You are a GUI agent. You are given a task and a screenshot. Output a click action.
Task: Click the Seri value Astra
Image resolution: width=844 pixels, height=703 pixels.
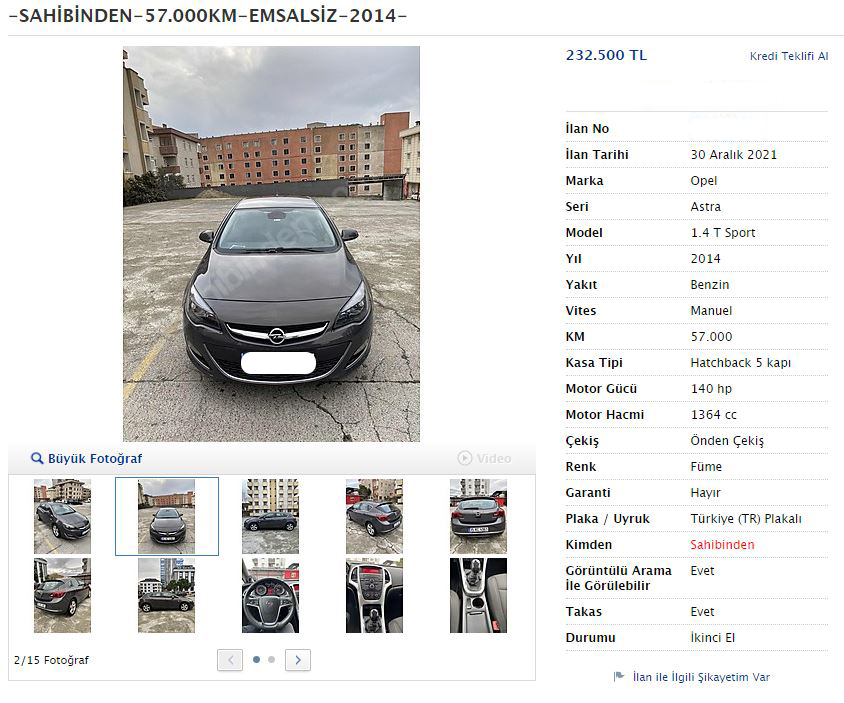705,207
